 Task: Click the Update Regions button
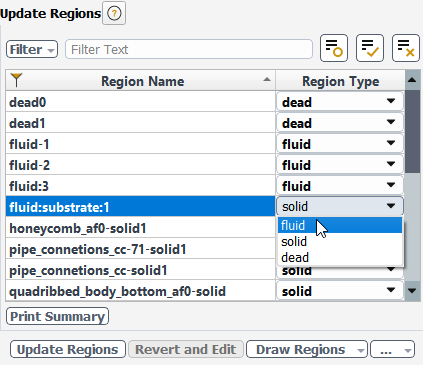(68, 349)
